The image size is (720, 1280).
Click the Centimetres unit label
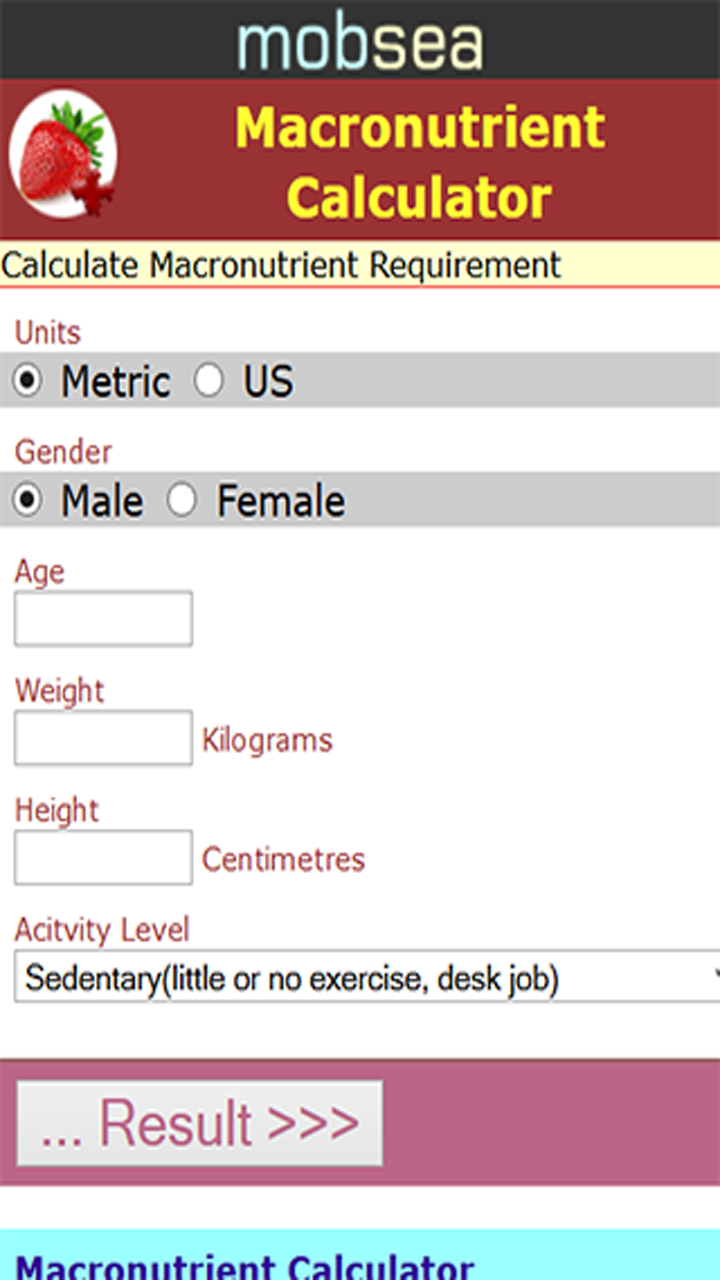pyautogui.click(x=283, y=860)
